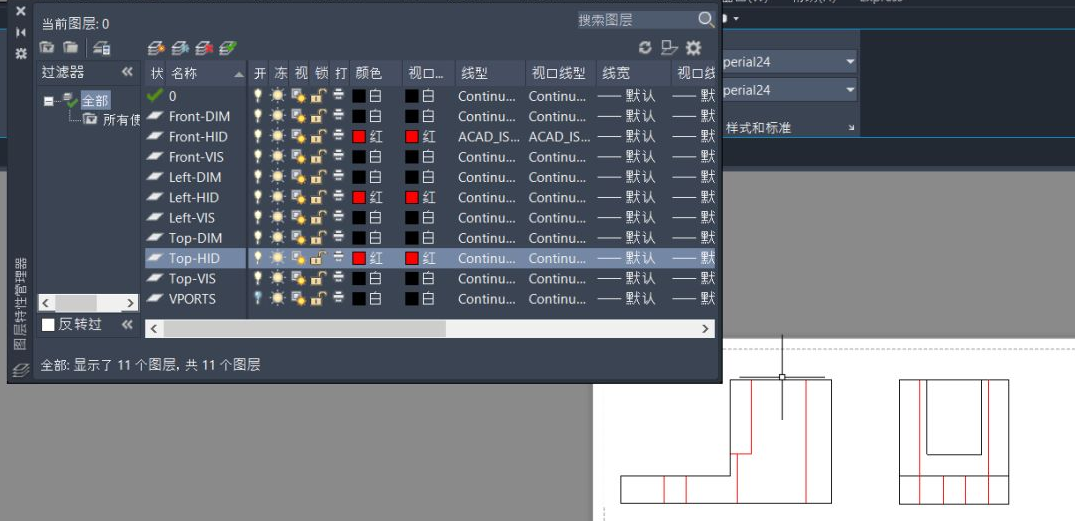The width and height of the screenshot is (1075, 521).
Task: Lock the Front-DIM layer
Action: (319, 117)
